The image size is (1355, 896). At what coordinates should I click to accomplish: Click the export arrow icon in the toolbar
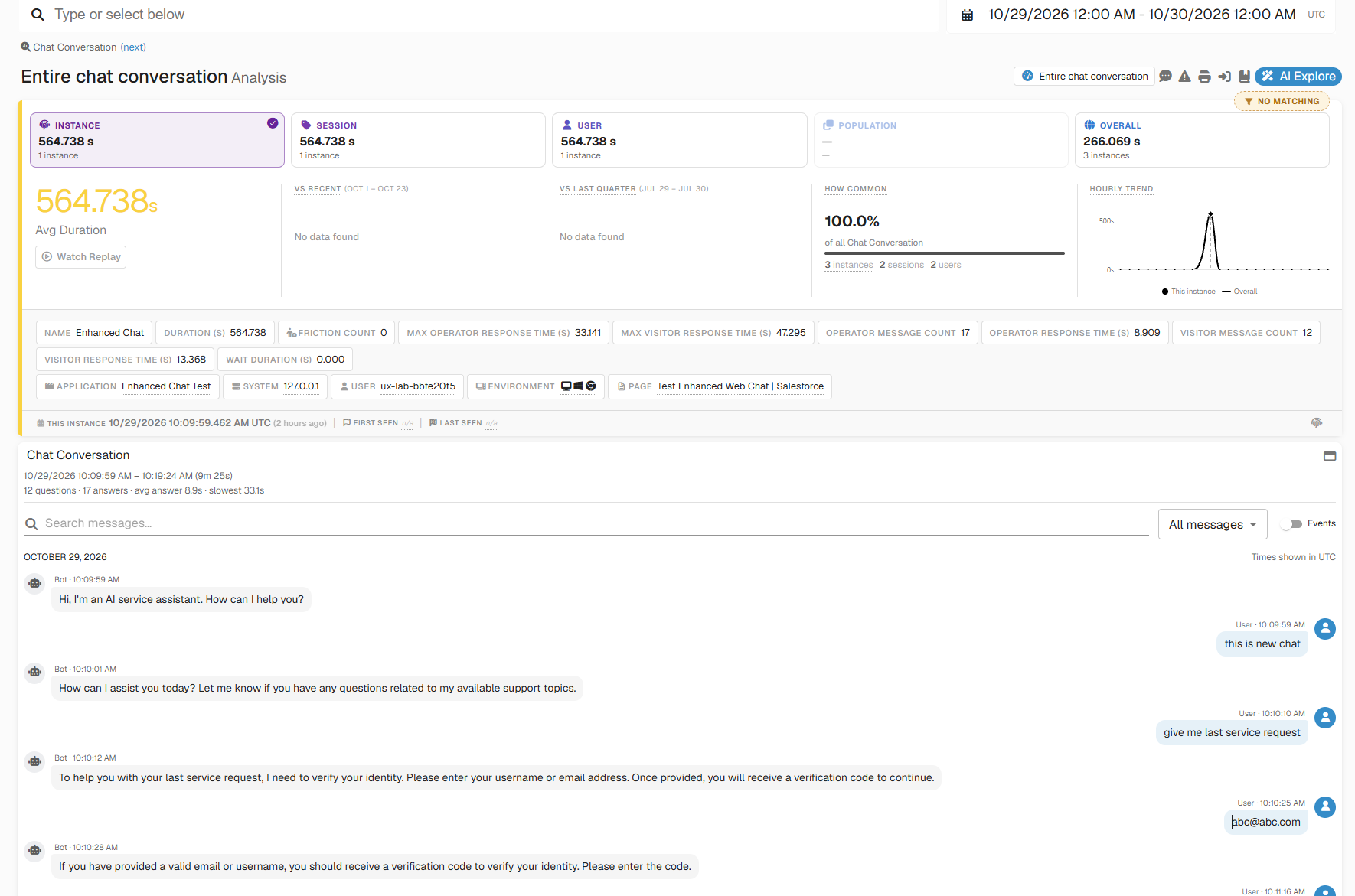point(1224,77)
